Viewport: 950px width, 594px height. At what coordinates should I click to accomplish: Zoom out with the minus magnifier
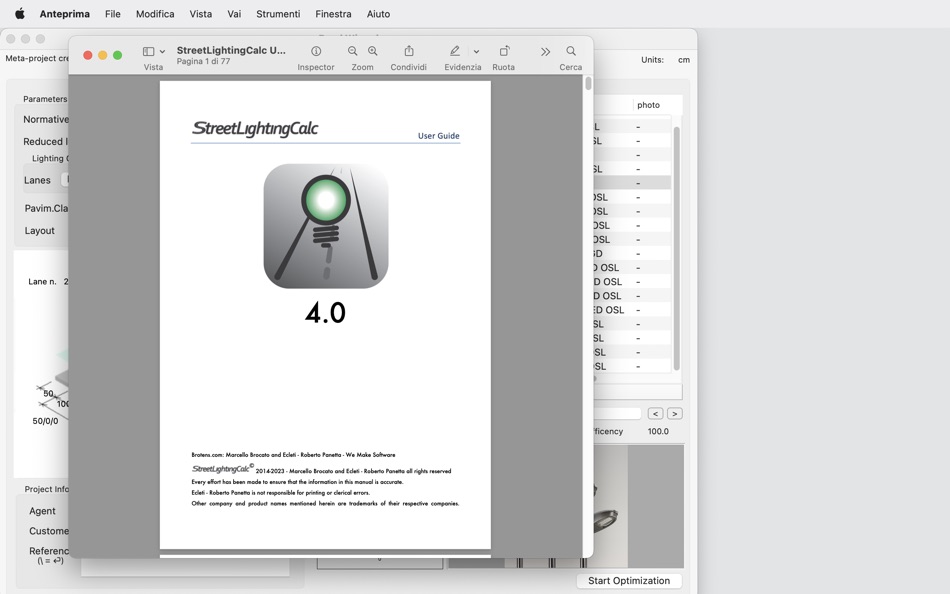(x=352, y=52)
